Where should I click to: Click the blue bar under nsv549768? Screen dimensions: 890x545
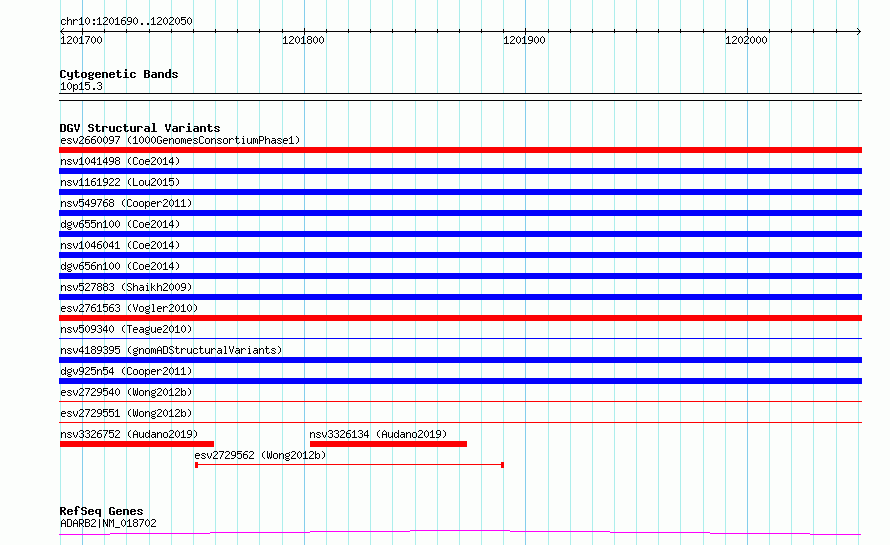pyautogui.click(x=460, y=213)
